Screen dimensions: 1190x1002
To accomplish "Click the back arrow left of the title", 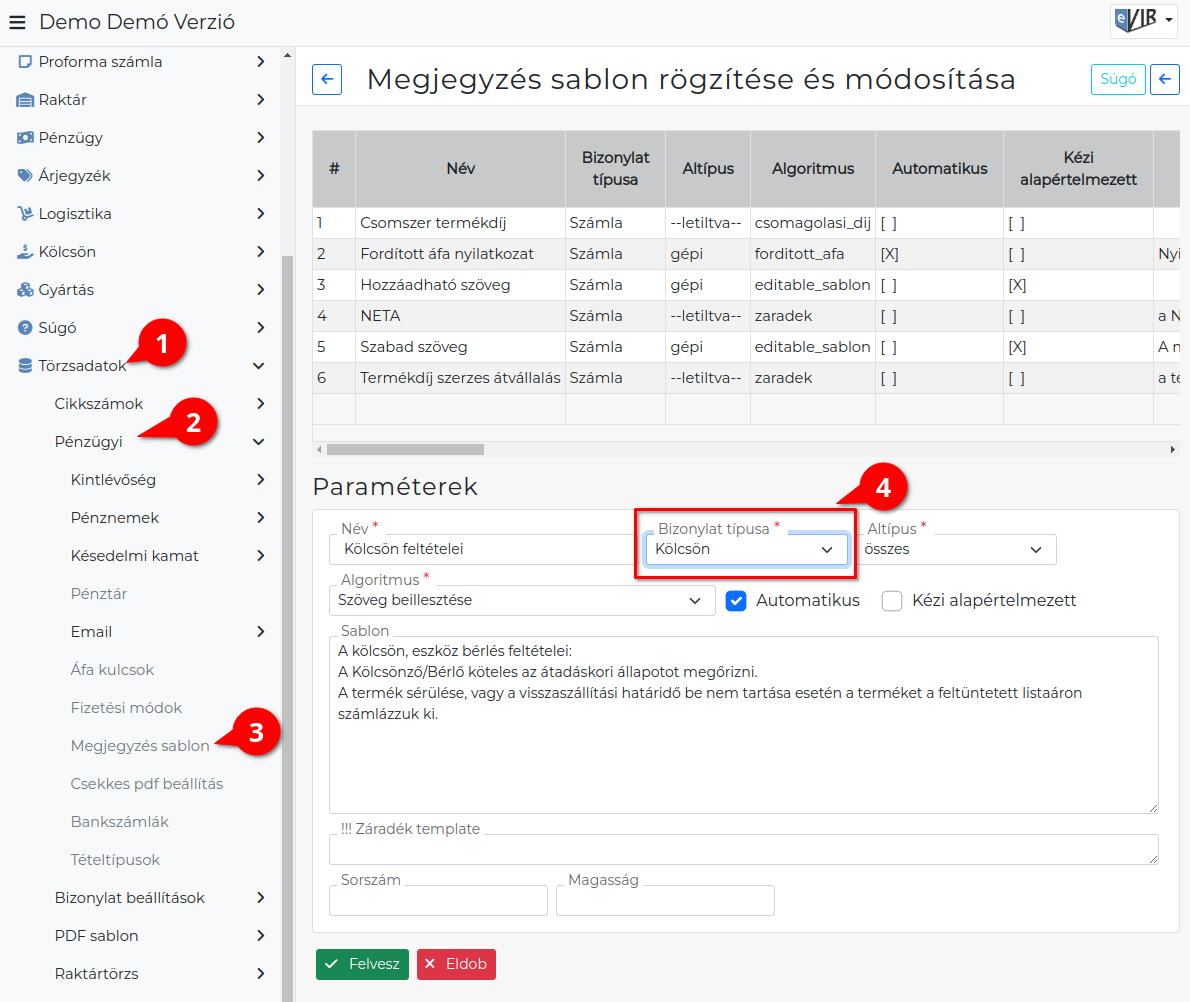I will click(327, 79).
